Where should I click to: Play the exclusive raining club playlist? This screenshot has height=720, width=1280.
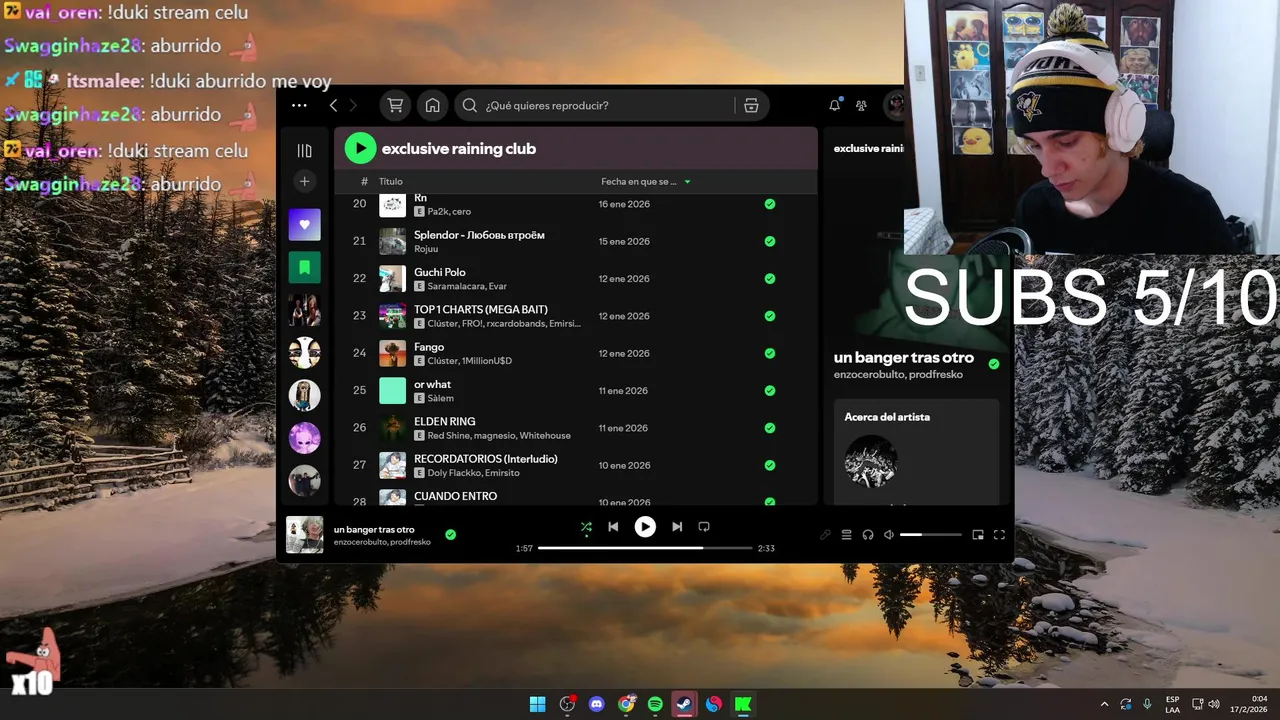[360, 148]
